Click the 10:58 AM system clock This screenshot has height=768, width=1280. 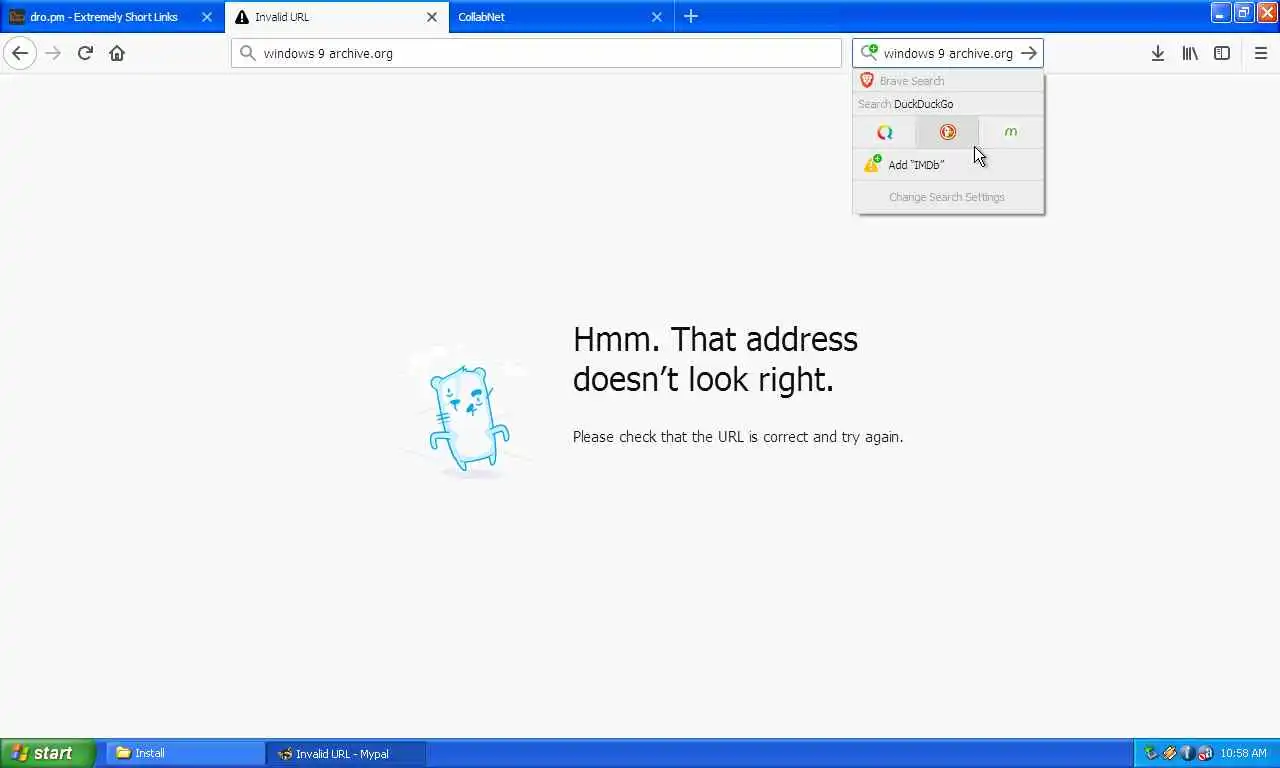coord(1244,753)
